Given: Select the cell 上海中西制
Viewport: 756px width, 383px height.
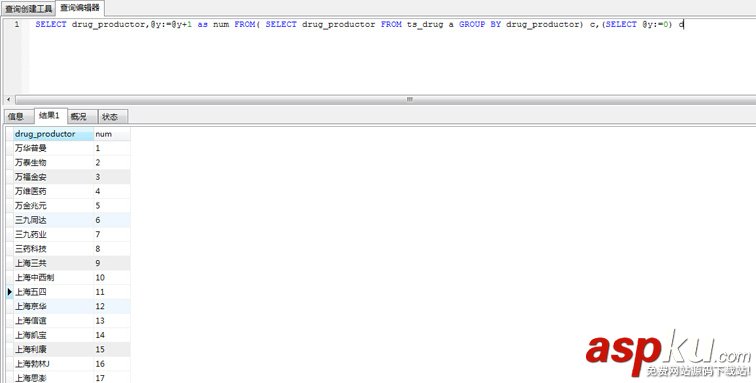Looking at the screenshot, I should point(54,277).
